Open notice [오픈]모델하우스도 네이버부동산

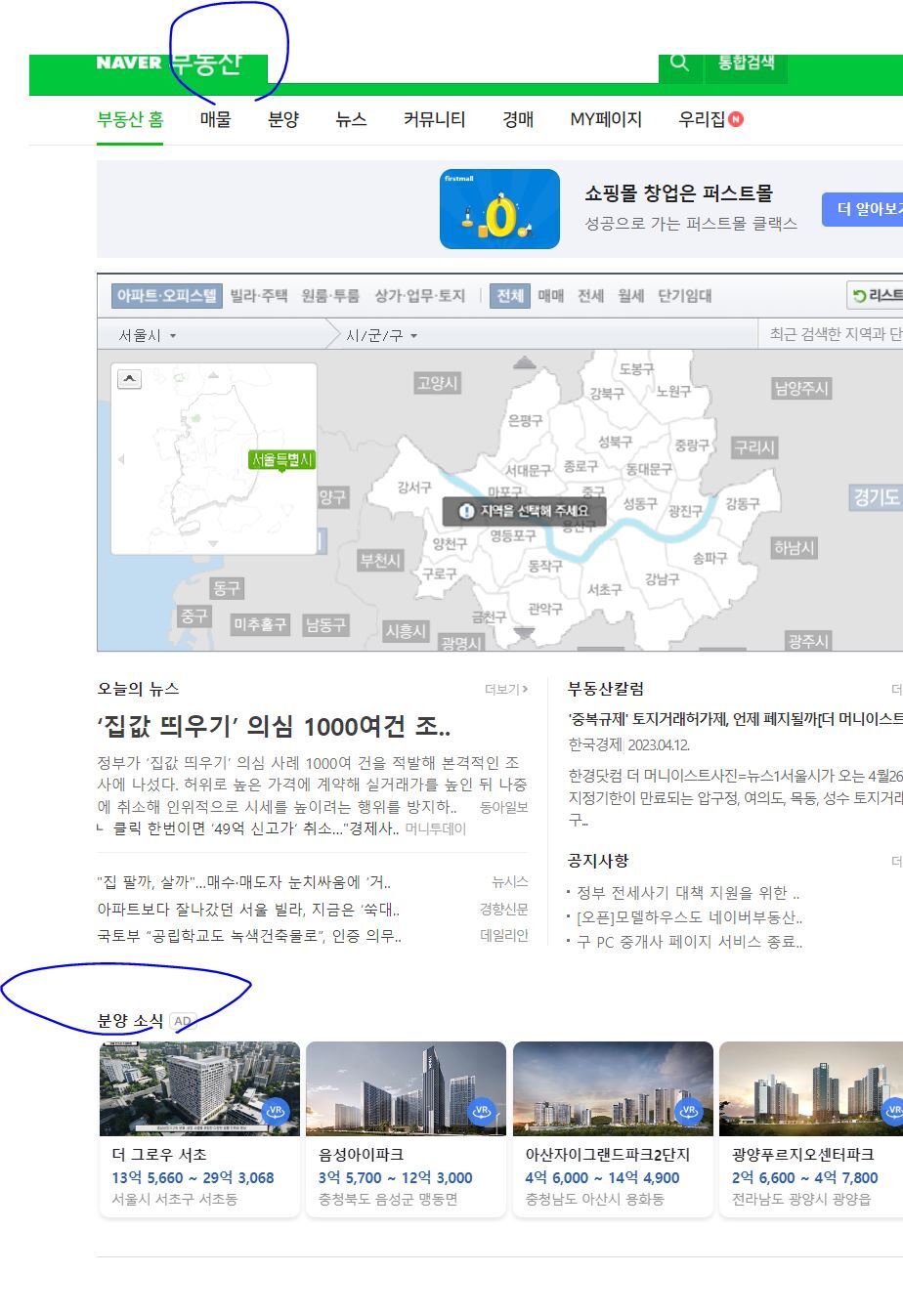[x=690, y=917]
